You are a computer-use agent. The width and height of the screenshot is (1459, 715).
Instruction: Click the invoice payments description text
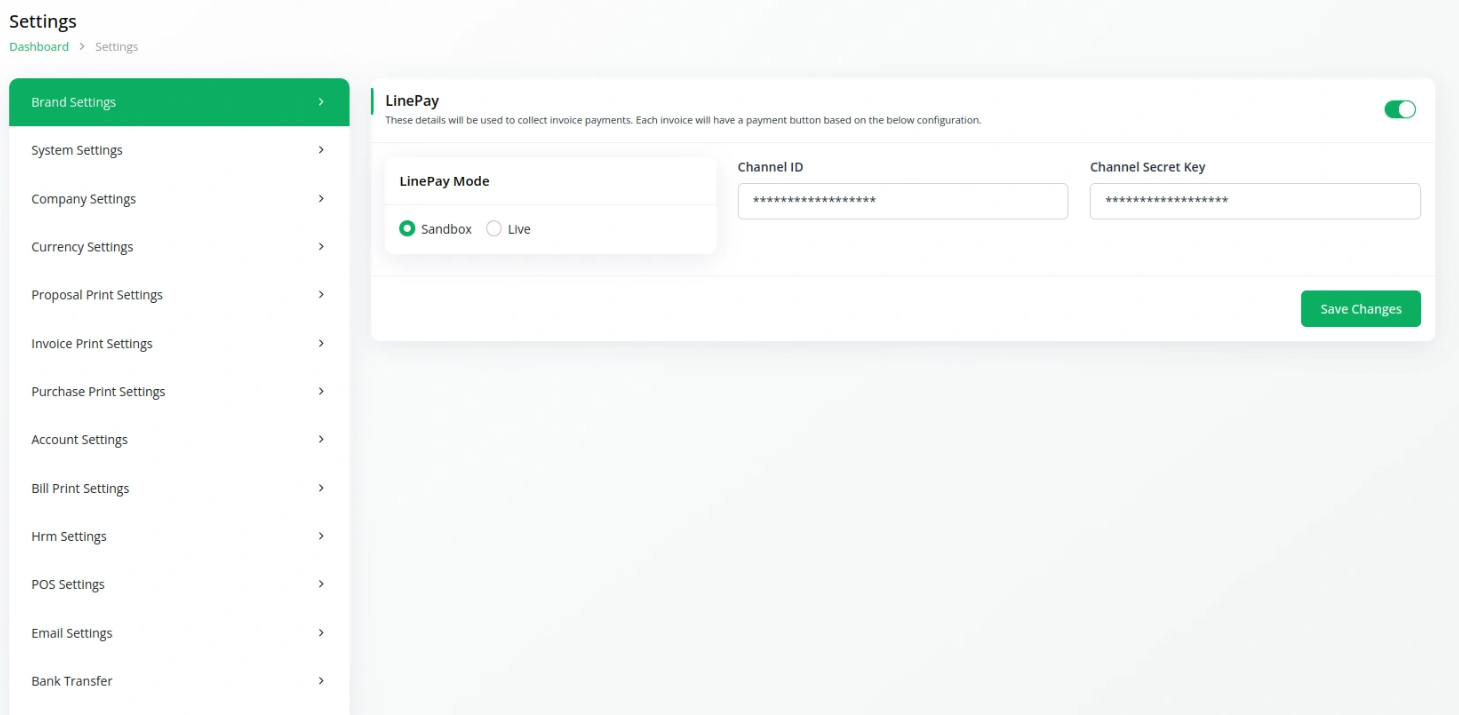(683, 120)
